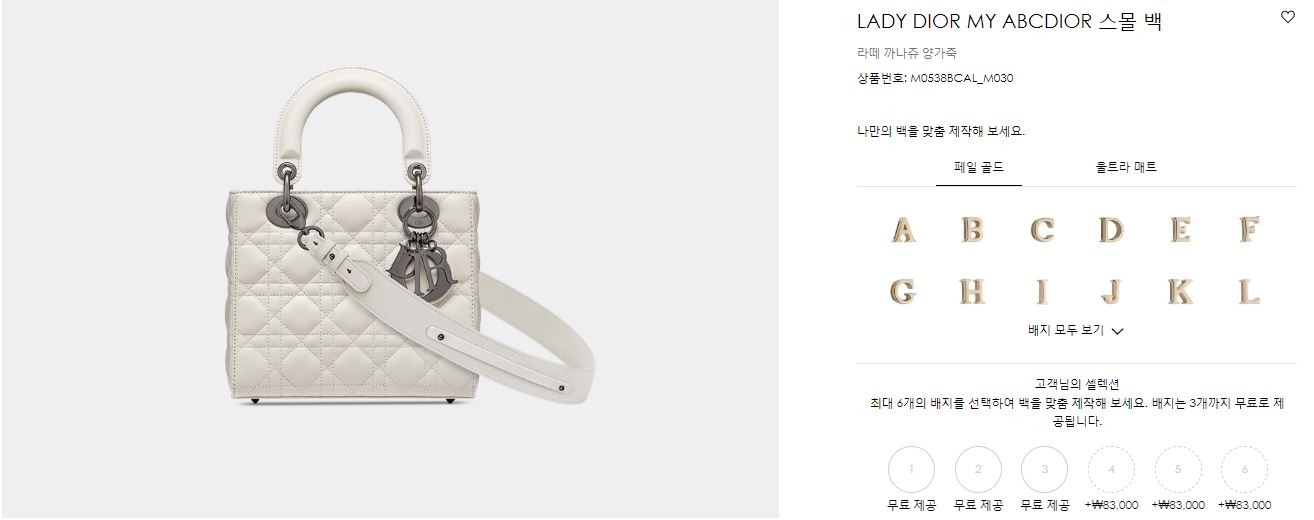
Task: Pick the gold letter D badge
Action: point(1111,230)
